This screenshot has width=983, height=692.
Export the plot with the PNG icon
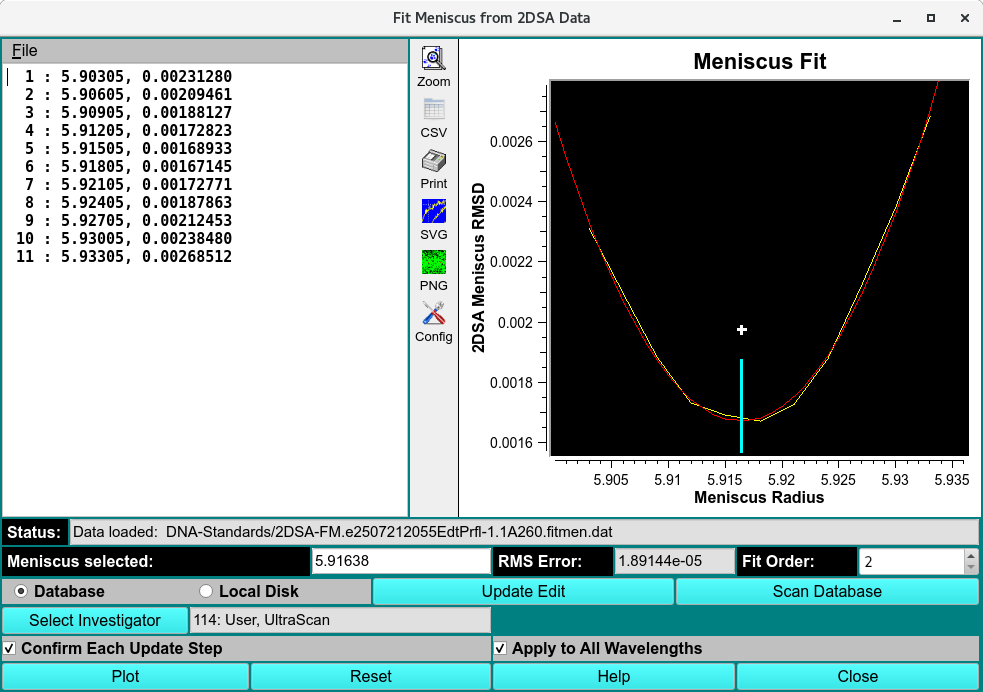433,263
